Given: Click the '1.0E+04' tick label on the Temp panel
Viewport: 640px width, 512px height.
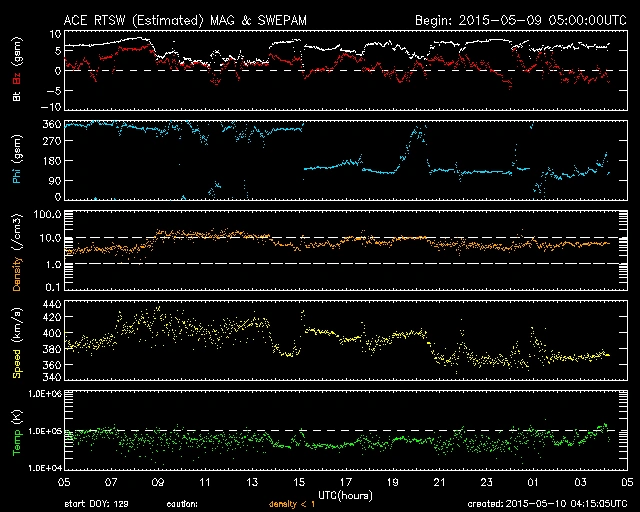Looking at the screenshot, I should click(45, 468).
